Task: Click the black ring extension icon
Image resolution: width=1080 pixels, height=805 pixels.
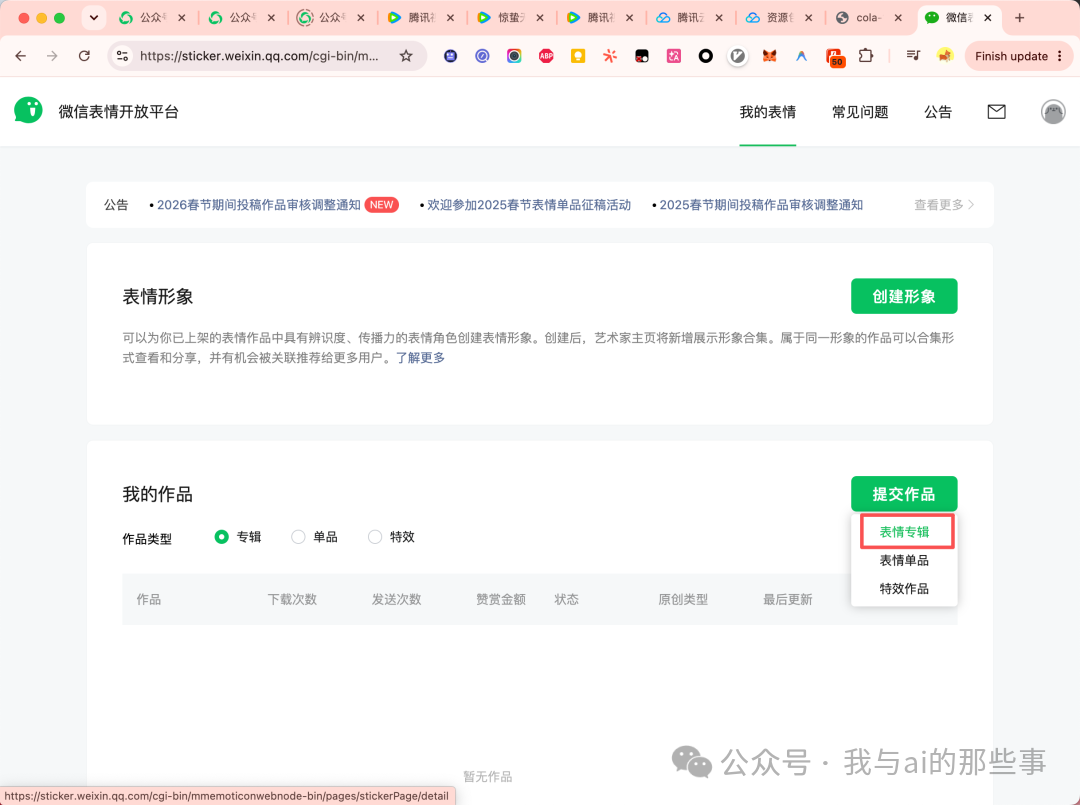Action: point(705,56)
